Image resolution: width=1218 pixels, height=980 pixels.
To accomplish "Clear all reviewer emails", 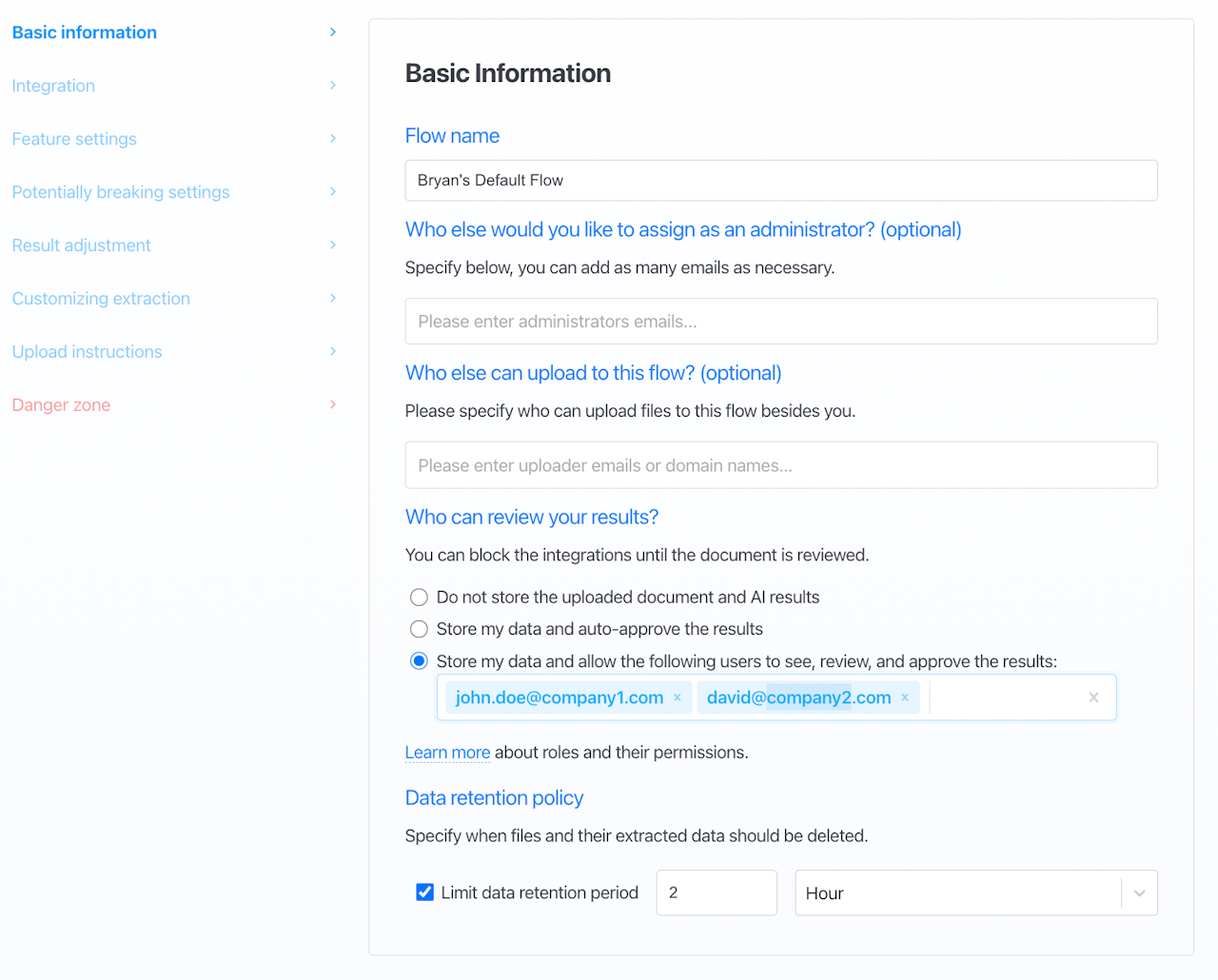I will [1093, 697].
